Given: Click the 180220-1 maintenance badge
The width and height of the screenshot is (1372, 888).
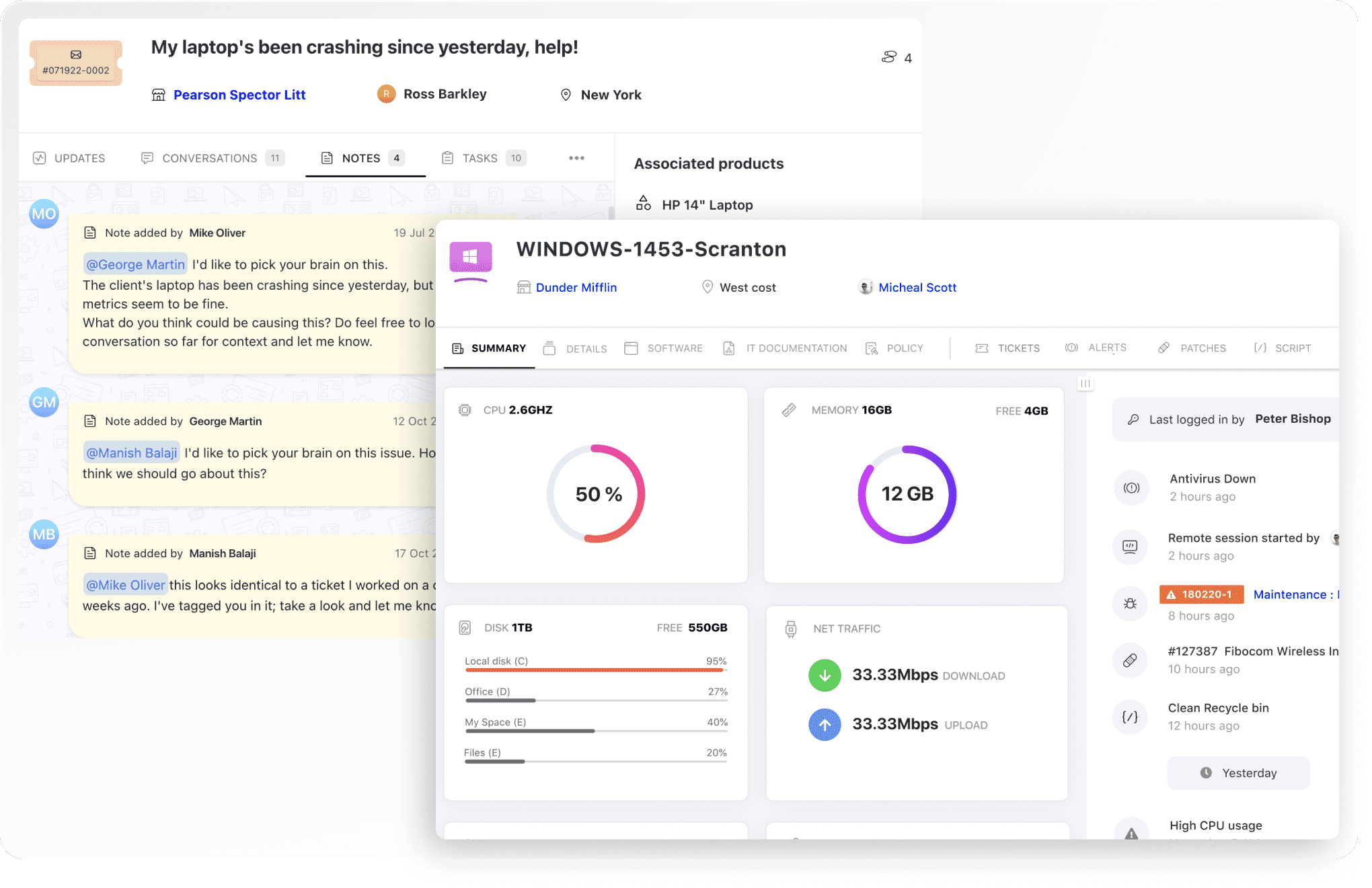Looking at the screenshot, I should point(1201,594).
